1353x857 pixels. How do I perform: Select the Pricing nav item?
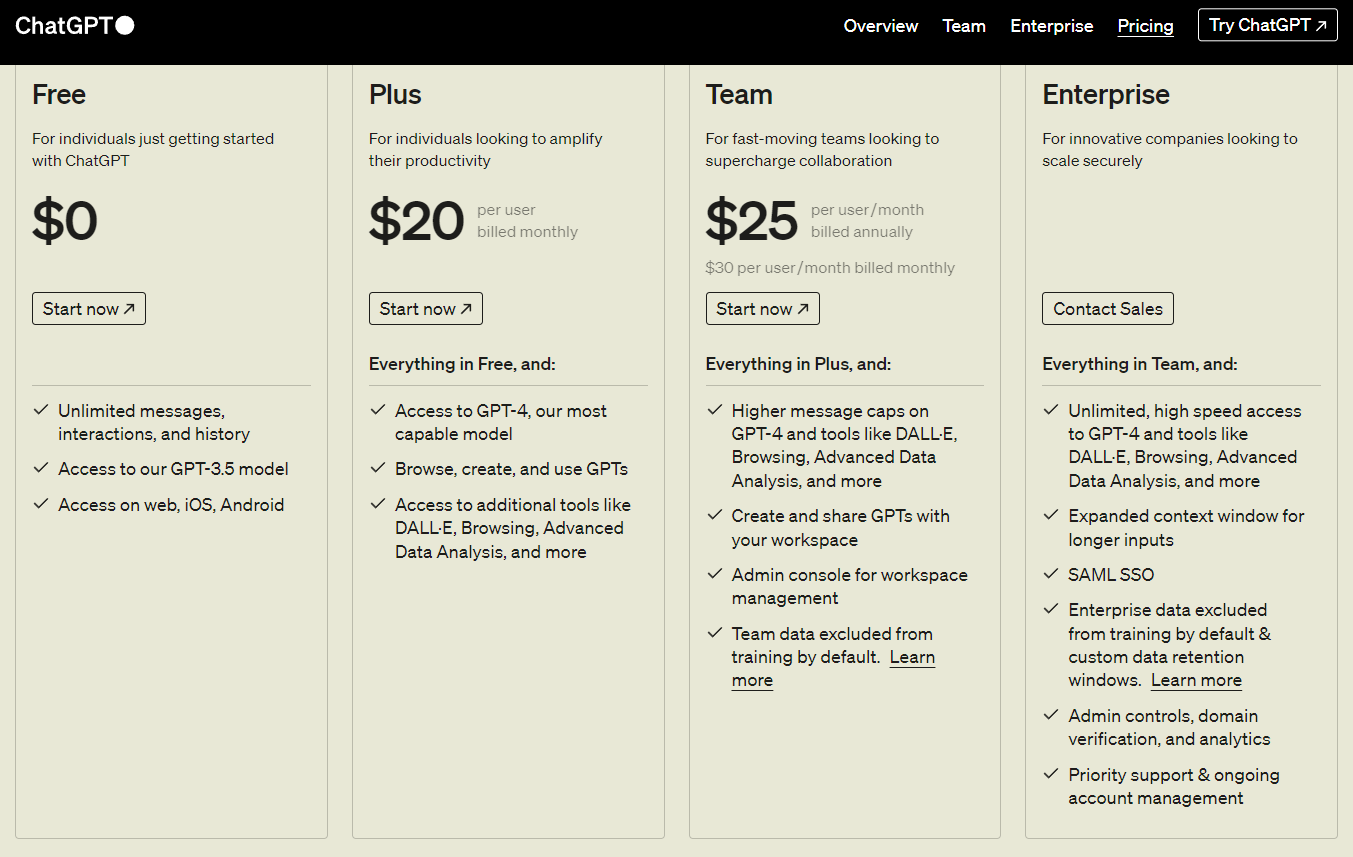pos(1146,26)
